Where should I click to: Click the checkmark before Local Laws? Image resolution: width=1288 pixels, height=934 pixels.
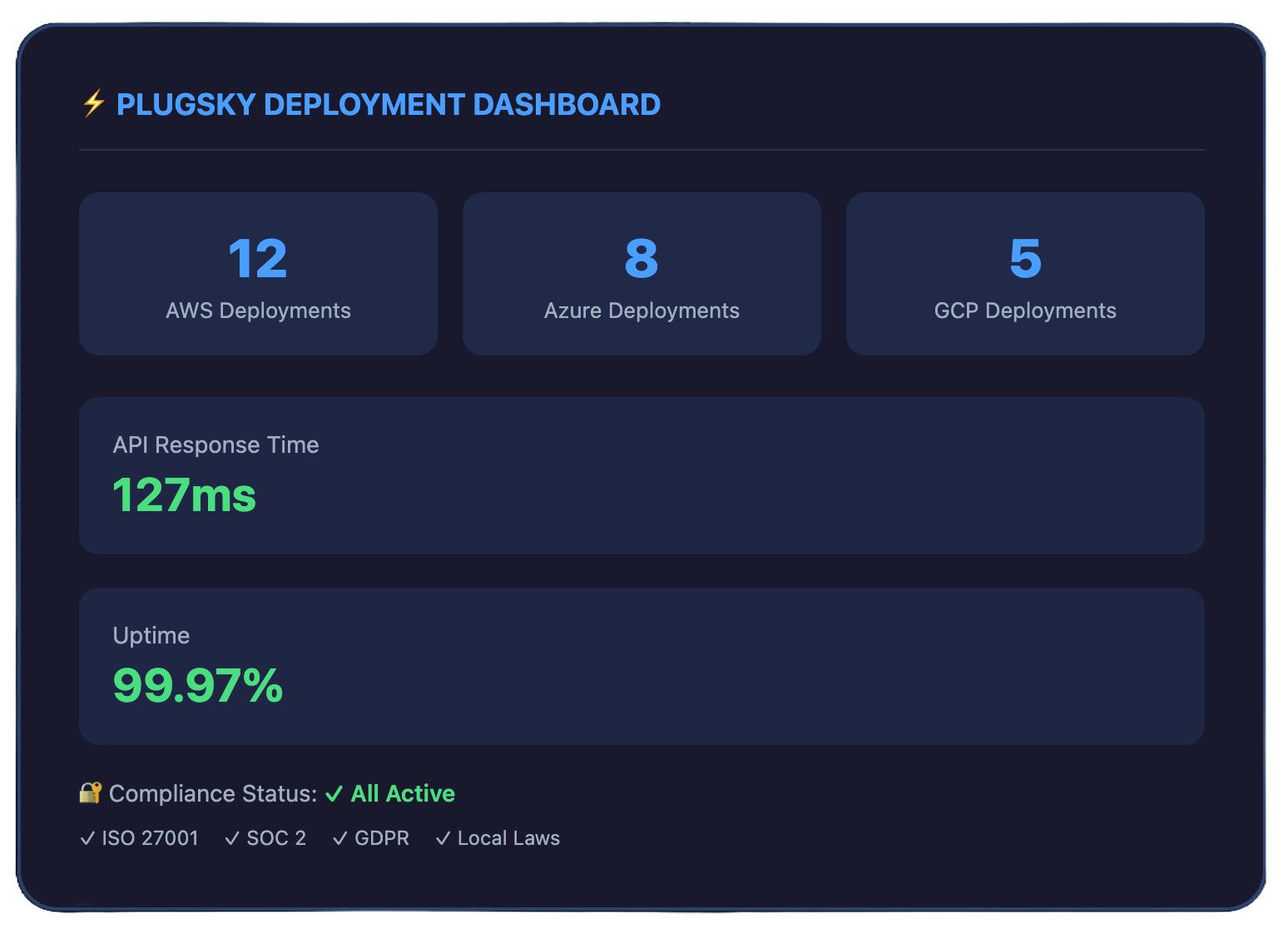[x=443, y=838]
